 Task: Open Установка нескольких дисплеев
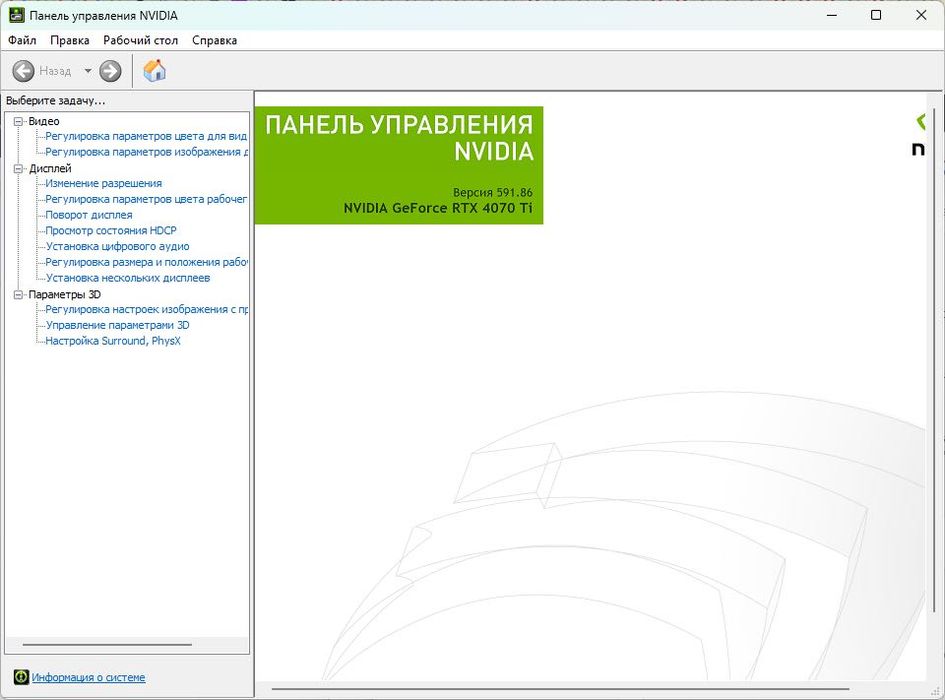128,278
